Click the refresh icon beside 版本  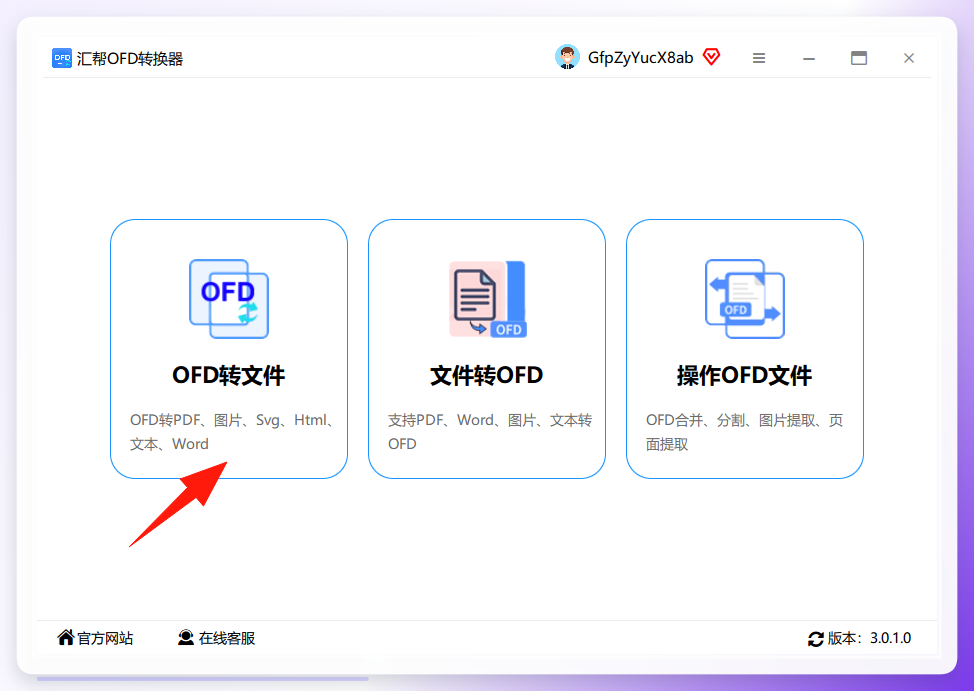tap(816, 639)
